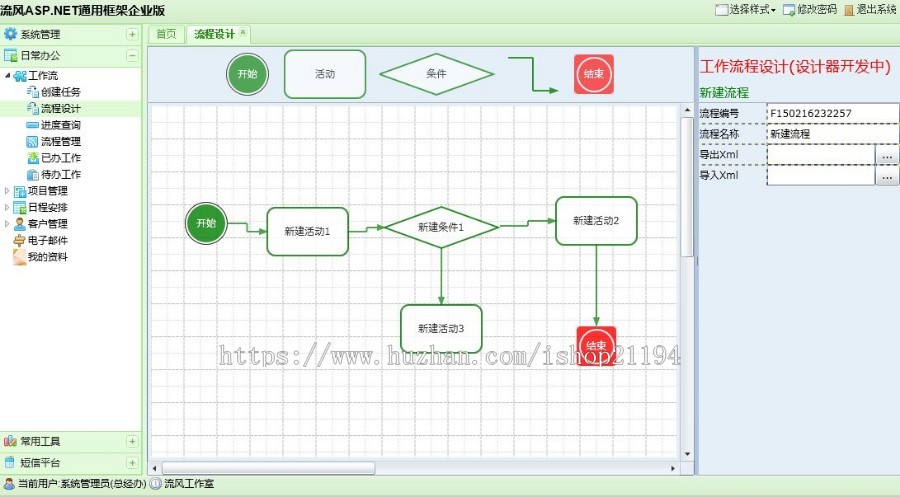This screenshot has width=900, height=497.
Task: Click 退出系统 to log out
Action: (870, 9)
